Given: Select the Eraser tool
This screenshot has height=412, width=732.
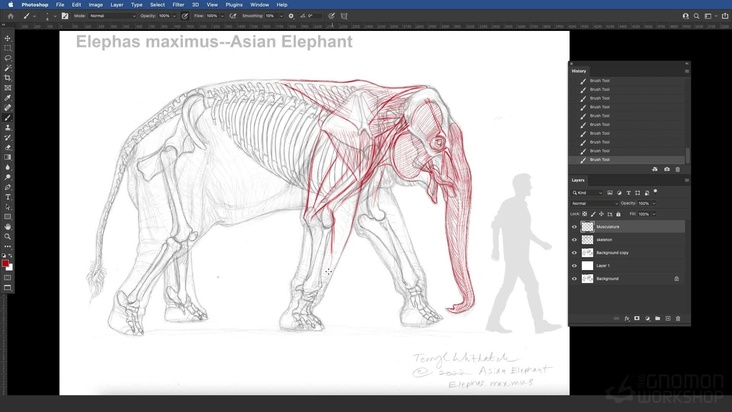Looking at the screenshot, I should pos(7,147).
